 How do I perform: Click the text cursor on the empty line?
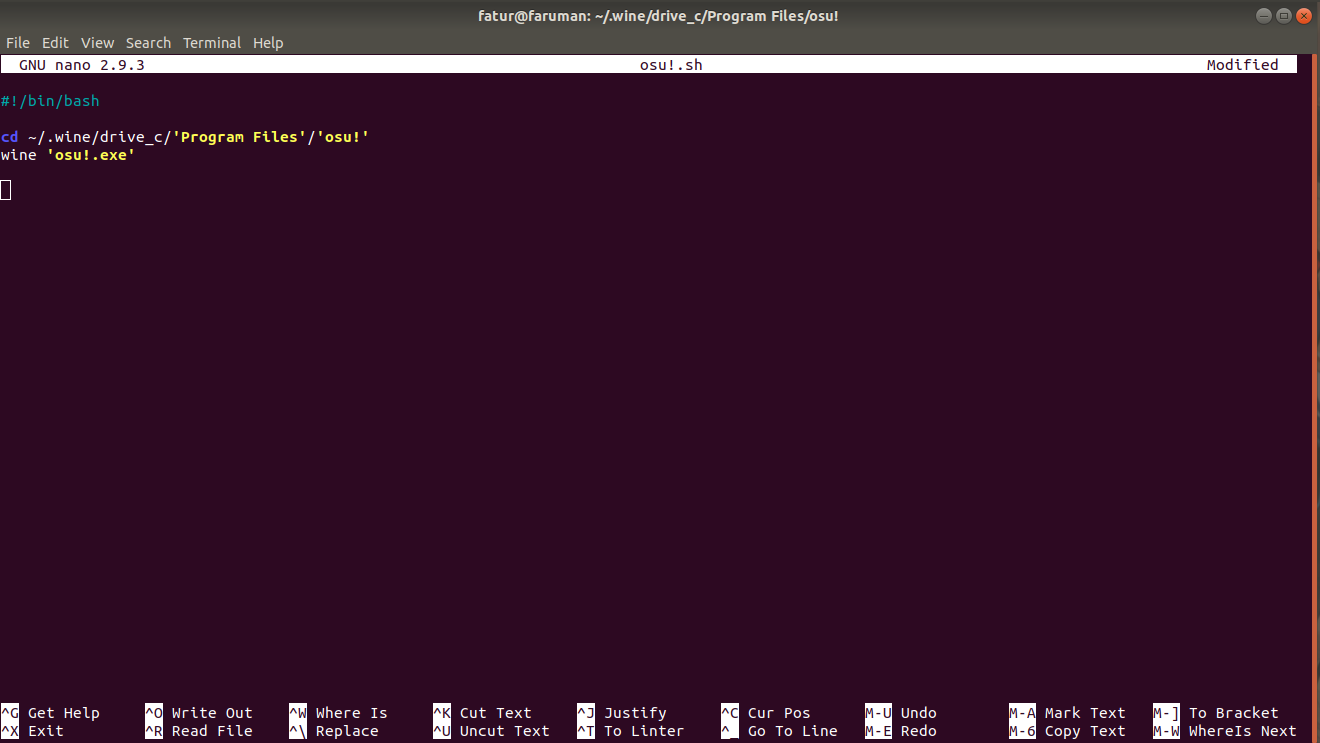[x=6, y=190]
